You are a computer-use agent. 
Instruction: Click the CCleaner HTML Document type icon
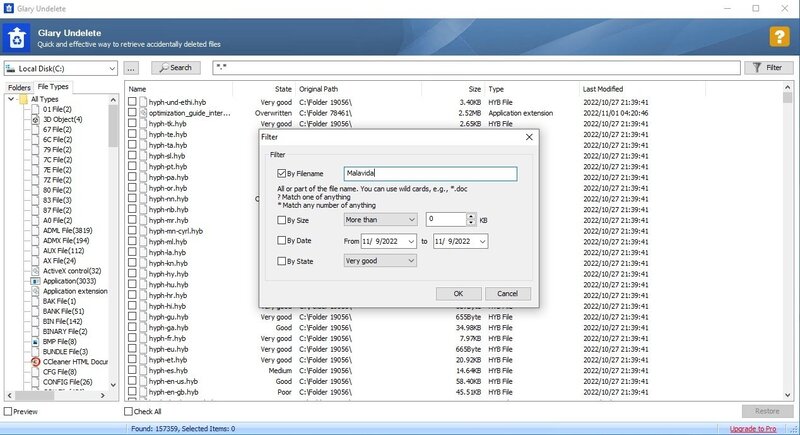click(35, 360)
